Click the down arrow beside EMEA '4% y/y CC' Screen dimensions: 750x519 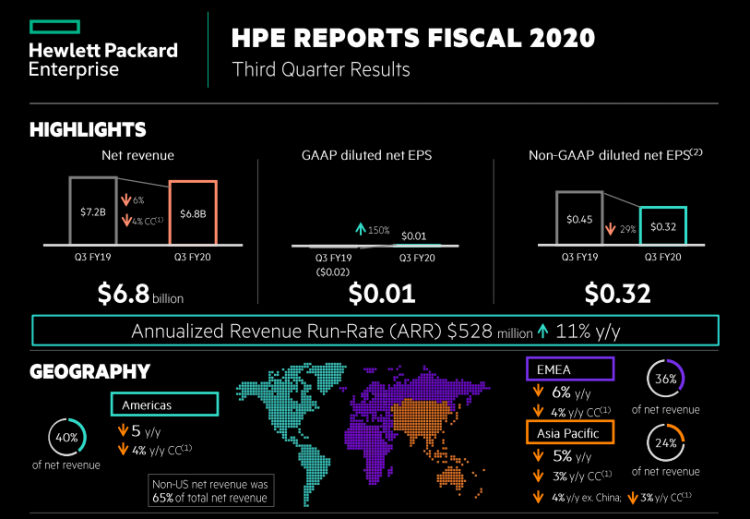pos(539,411)
